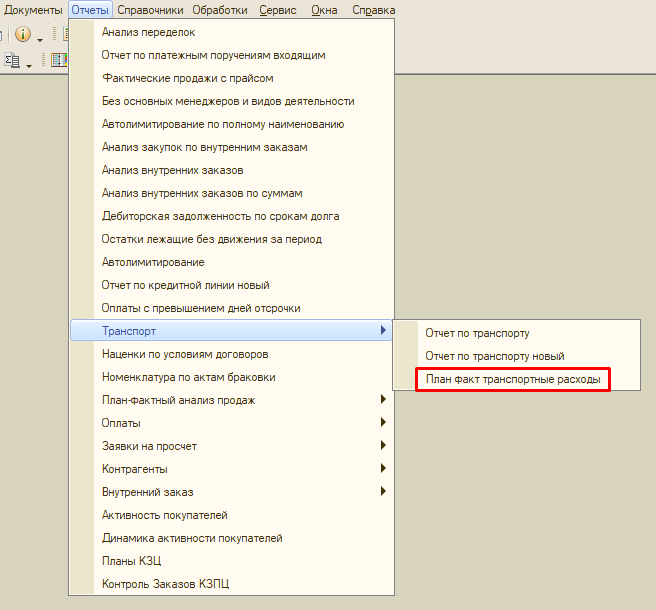Viewport: 656px width, 610px height.
Task: Select Номенклатура по актам браковки
Action: [231, 377]
